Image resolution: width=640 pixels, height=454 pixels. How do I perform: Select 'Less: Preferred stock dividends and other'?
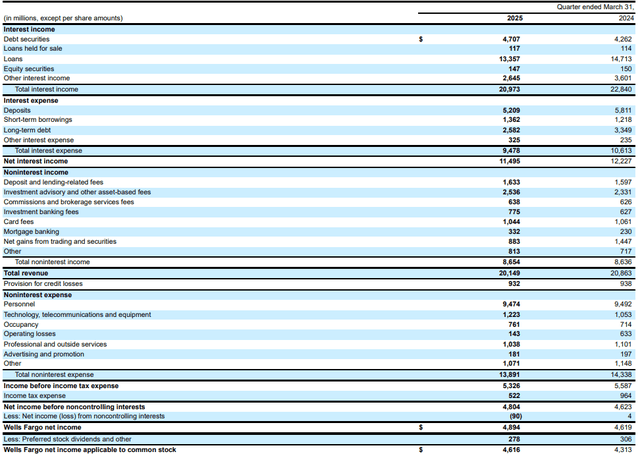(x=67, y=439)
